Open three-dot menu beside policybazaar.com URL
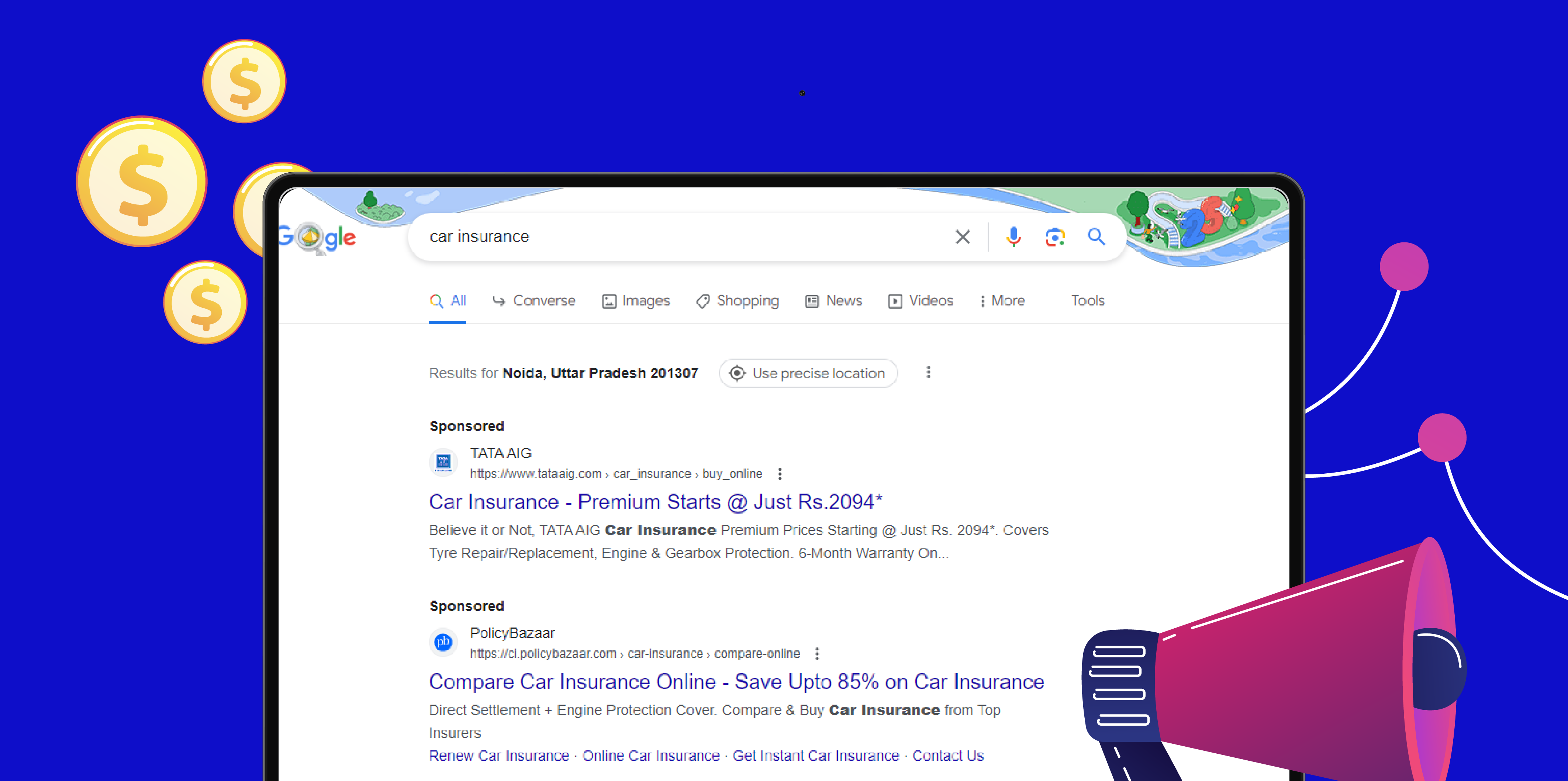Viewport: 1568px width, 781px height. click(x=818, y=654)
